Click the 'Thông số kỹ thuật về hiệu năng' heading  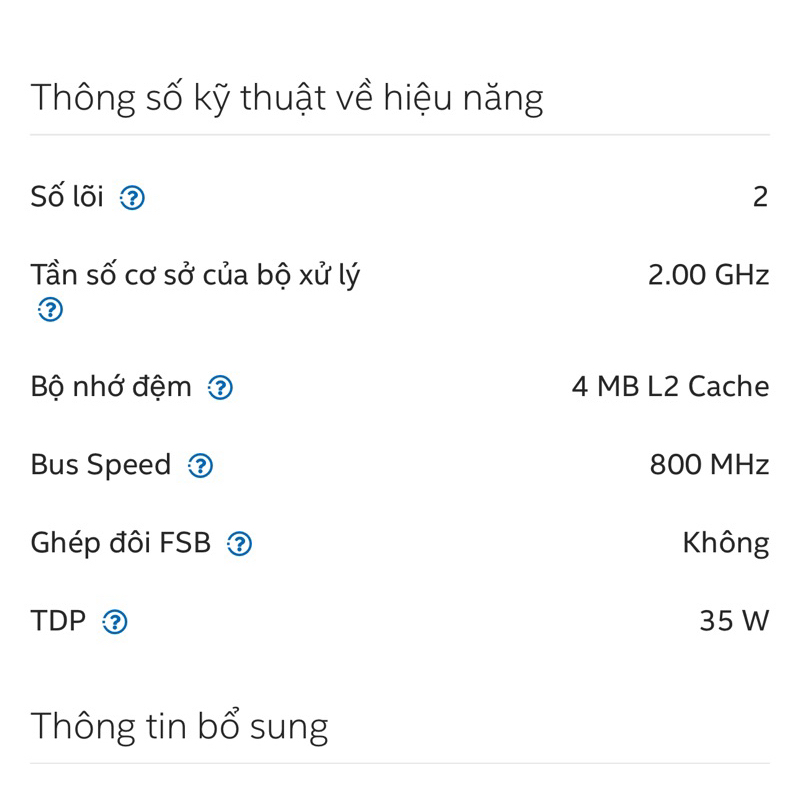pos(287,98)
